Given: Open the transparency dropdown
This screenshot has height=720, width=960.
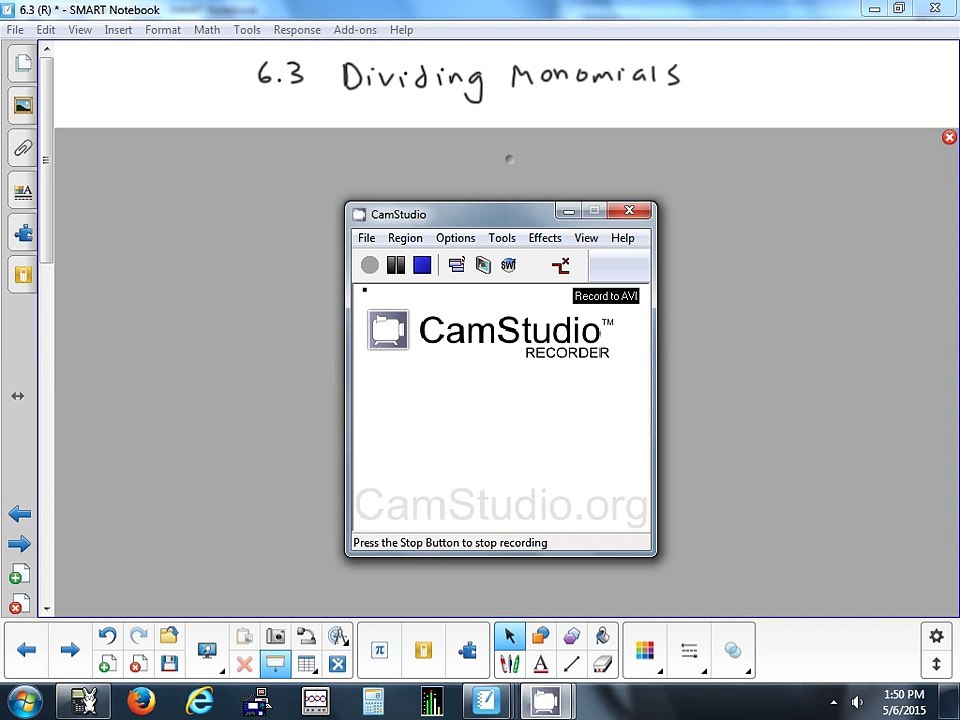Looking at the screenshot, I should coord(733,650).
